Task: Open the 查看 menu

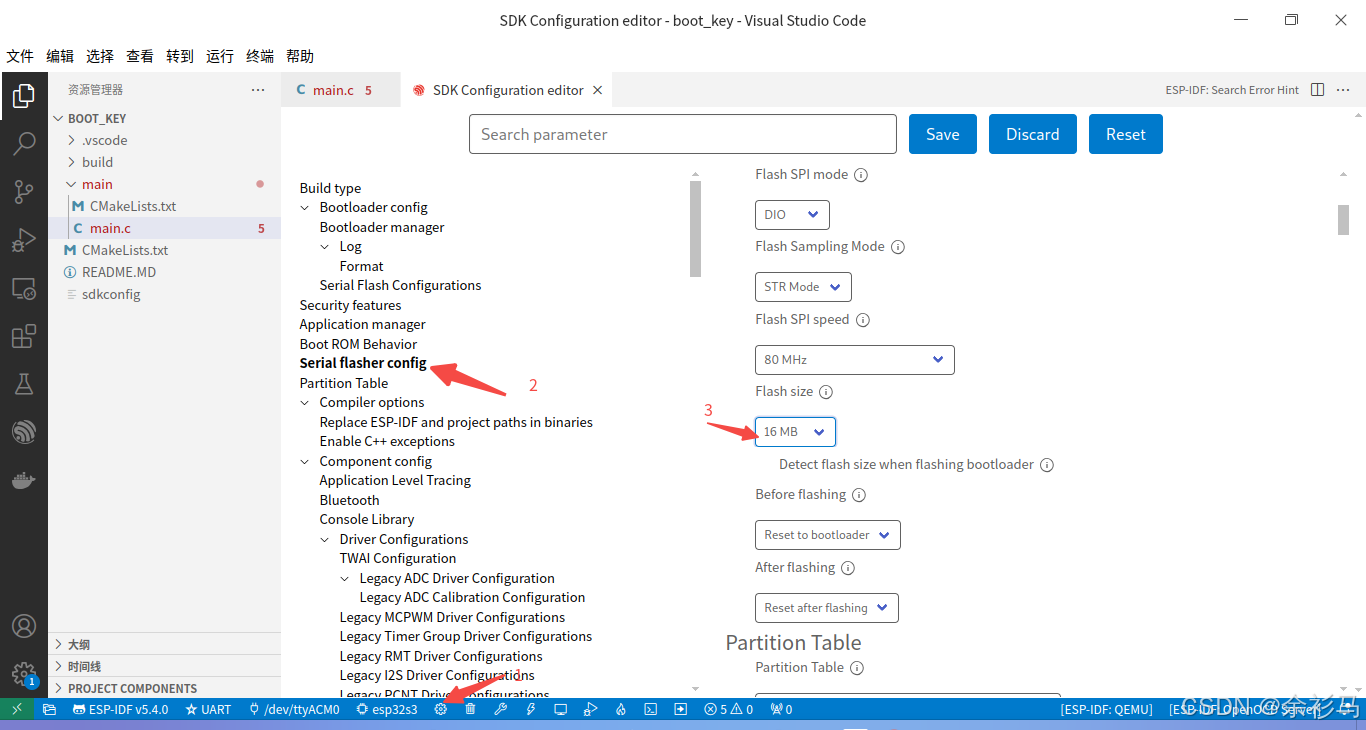Action: coord(140,57)
